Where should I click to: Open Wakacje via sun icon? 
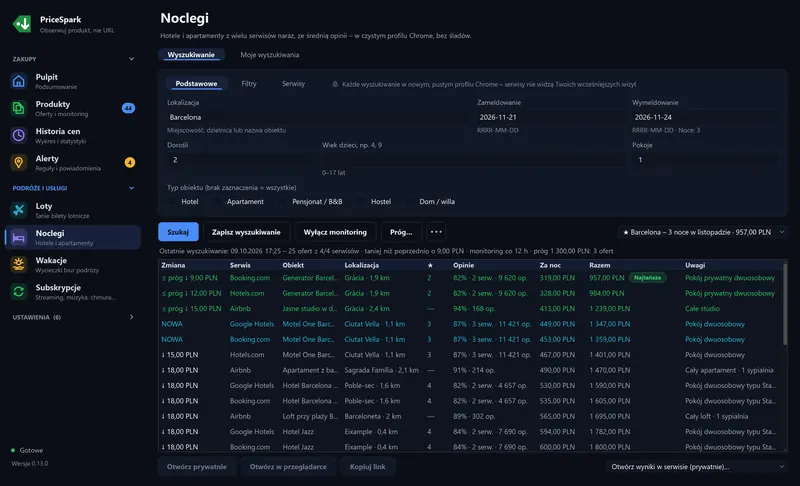click(18, 264)
